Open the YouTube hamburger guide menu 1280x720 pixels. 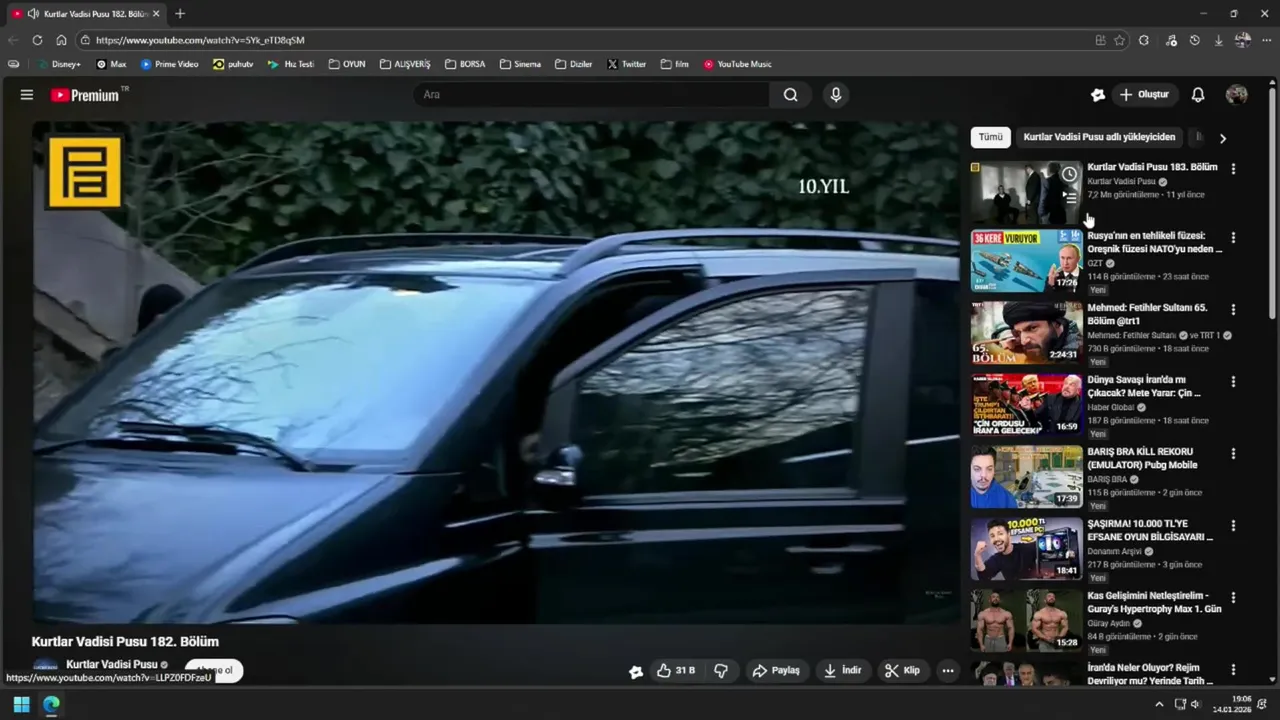click(27, 95)
